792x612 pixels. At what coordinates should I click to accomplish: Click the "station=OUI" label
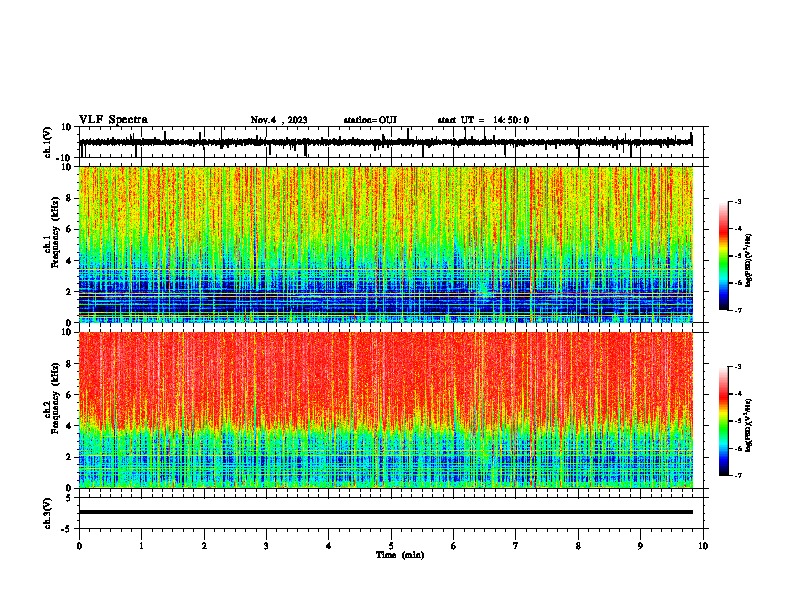370,120
